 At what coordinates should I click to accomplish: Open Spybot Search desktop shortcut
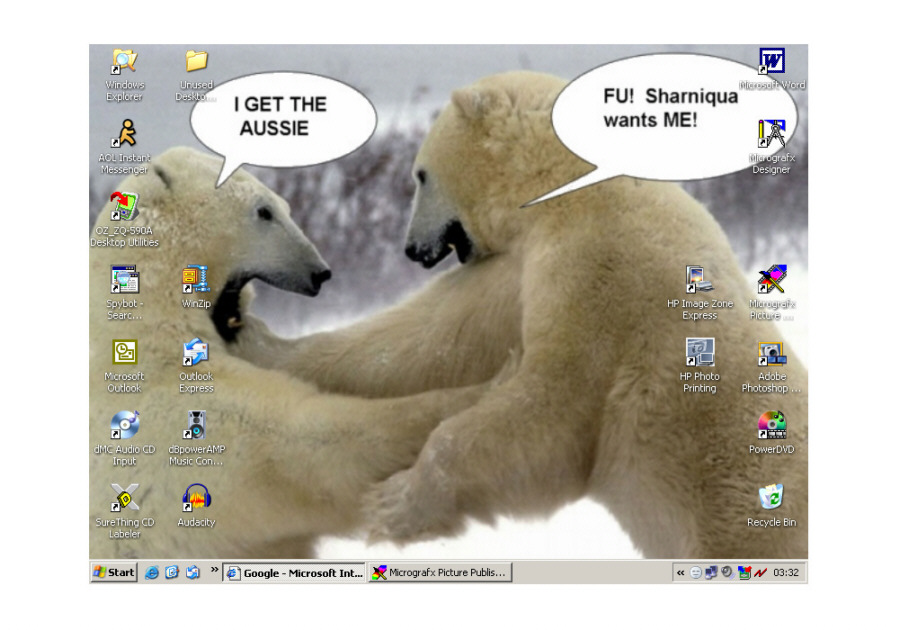click(x=124, y=280)
